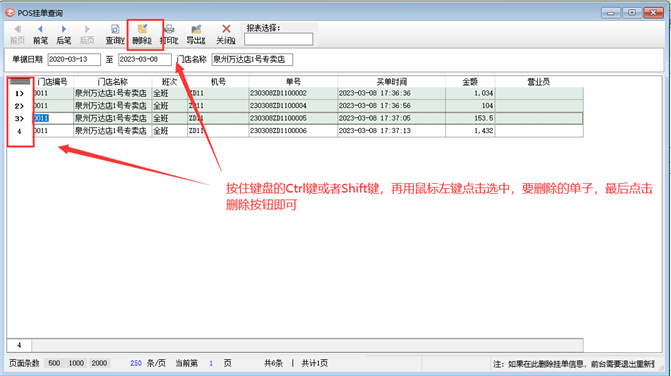Sort by 班次 column header
This screenshot has width=671, height=376.
pos(169,82)
